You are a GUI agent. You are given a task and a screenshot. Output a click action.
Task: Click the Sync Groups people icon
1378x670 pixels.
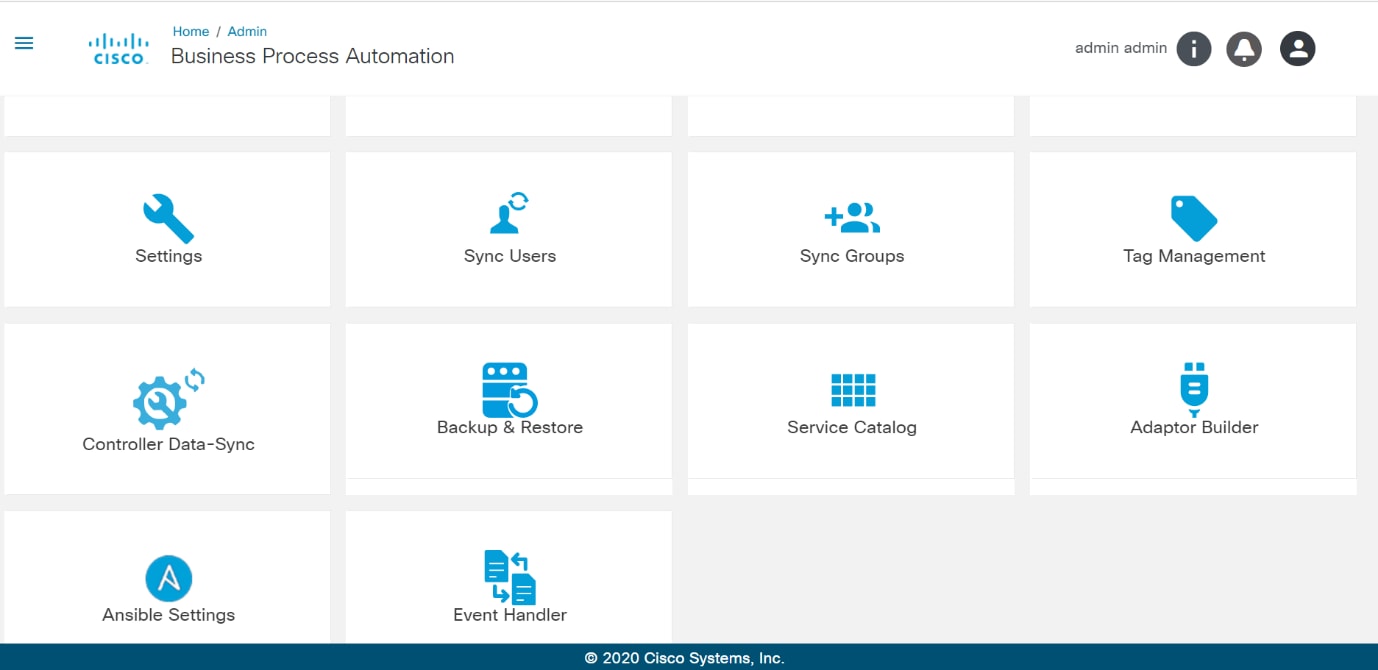point(852,217)
